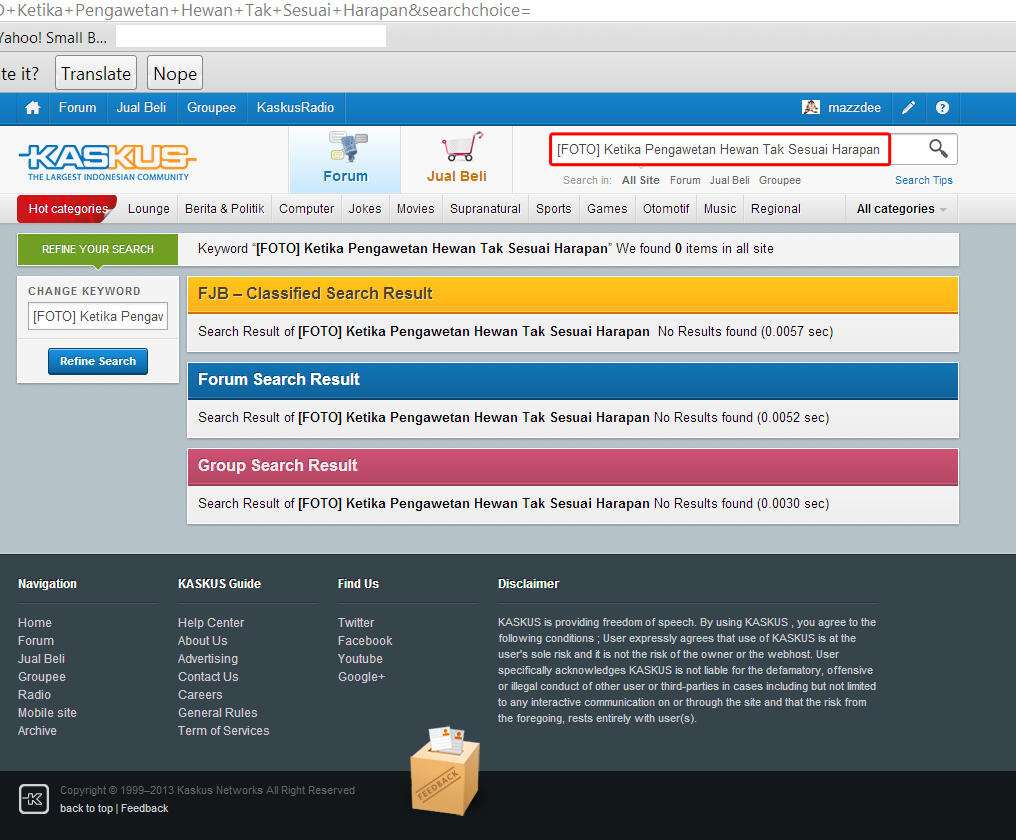Image resolution: width=1016 pixels, height=840 pixels.
Task: Click the Kaskus footer logo icon
Action: [x=34, y=799]
